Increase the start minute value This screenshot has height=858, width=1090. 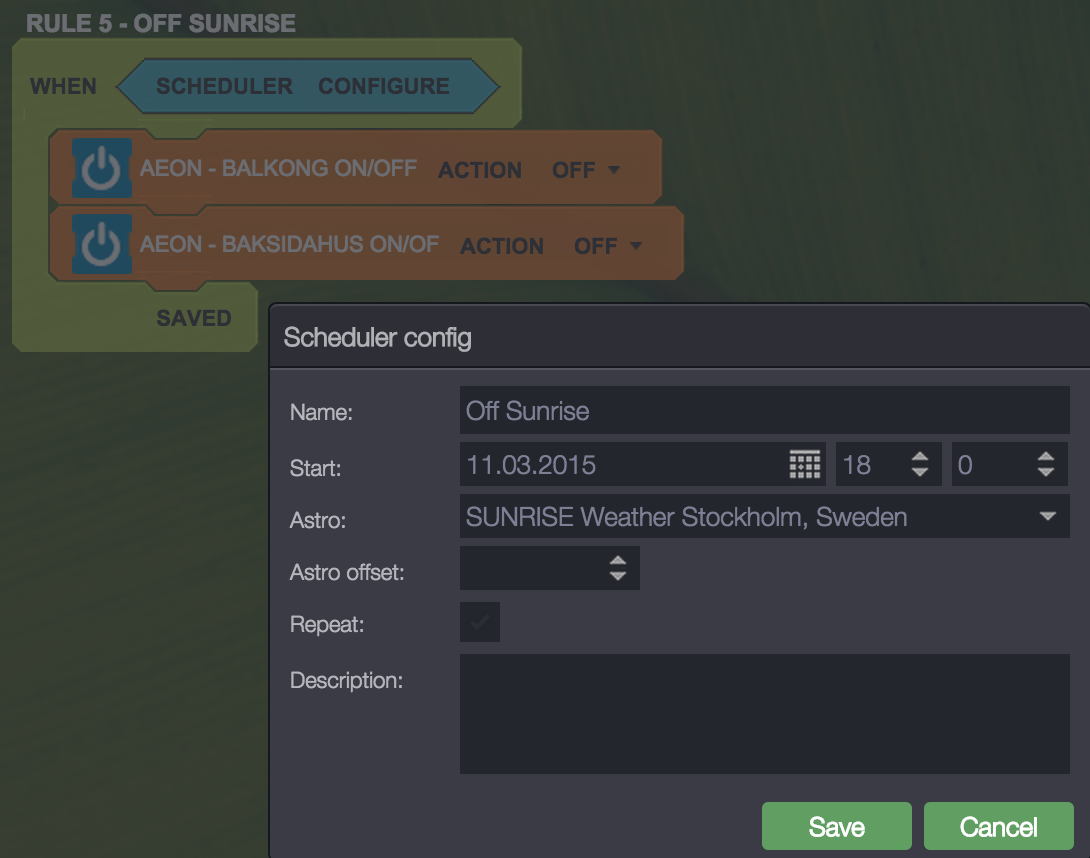coord(1046,458)
